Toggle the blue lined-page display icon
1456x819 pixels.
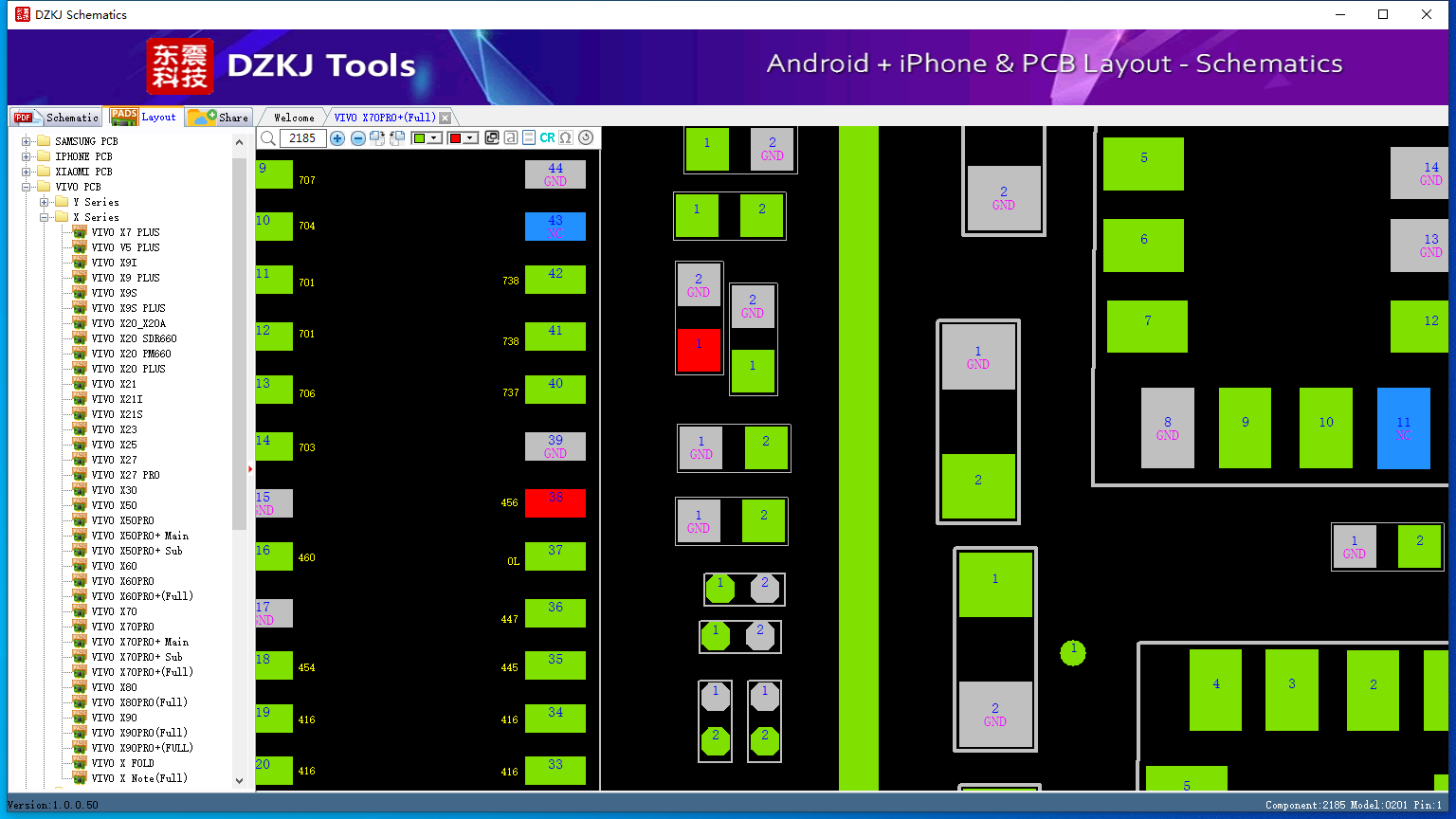tap(529, 138)
